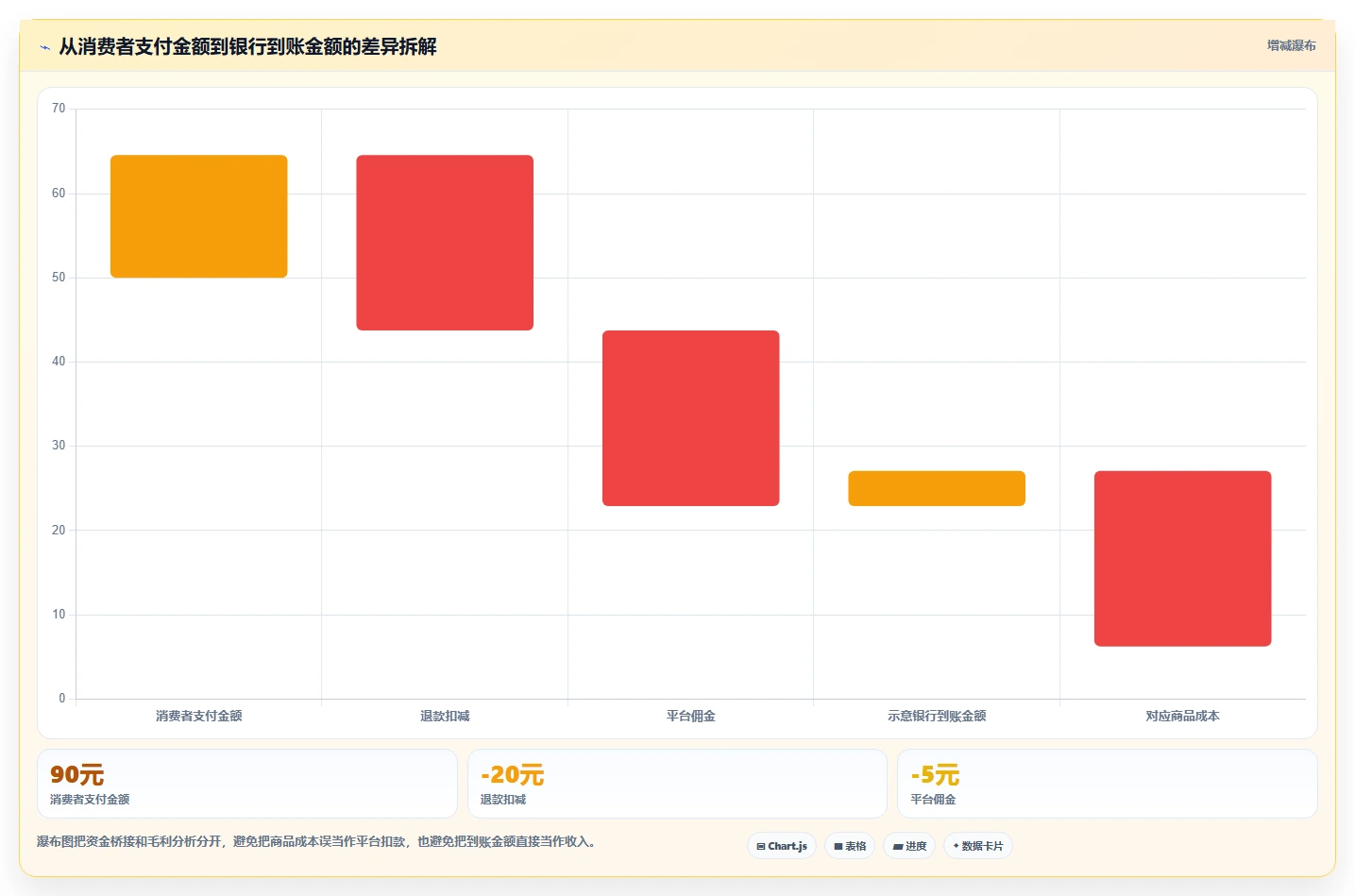
Task: Click the y-axis value 40
Action: (59, 362)
